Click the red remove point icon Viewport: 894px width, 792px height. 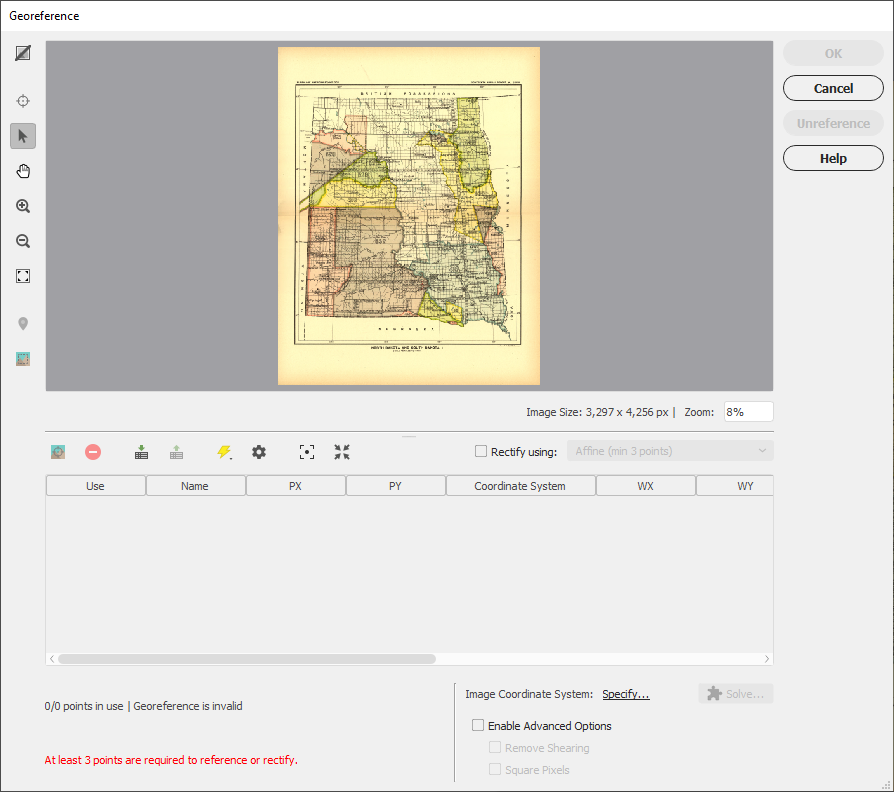93,452
